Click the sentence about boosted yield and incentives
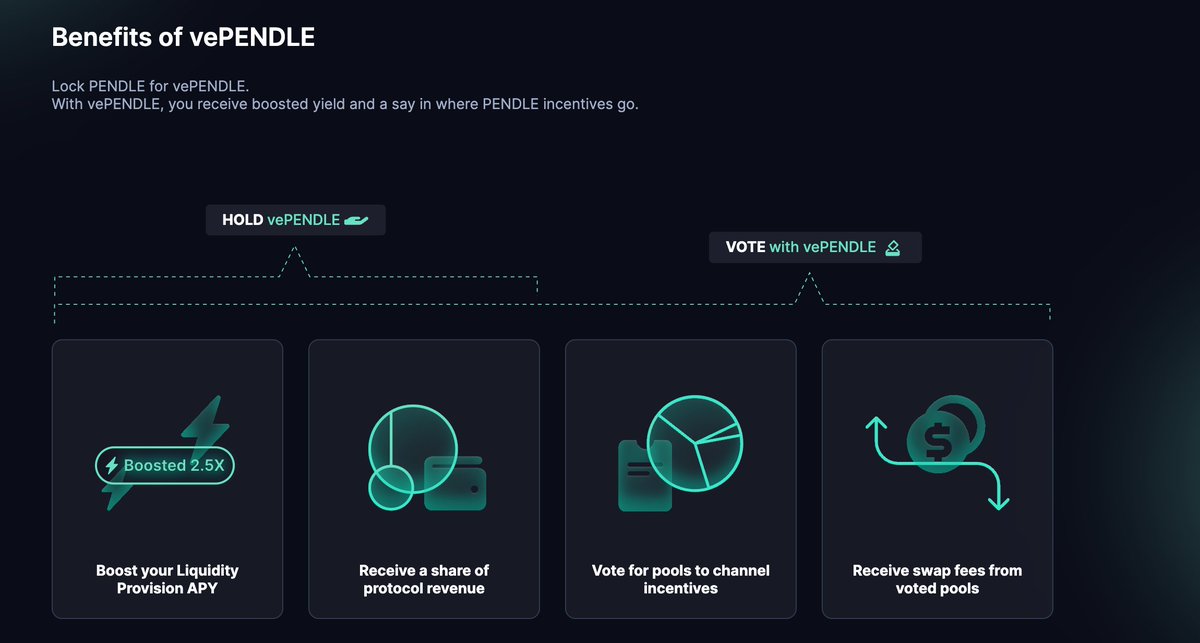The image size is (1200, 643). [x=345, y=104]
